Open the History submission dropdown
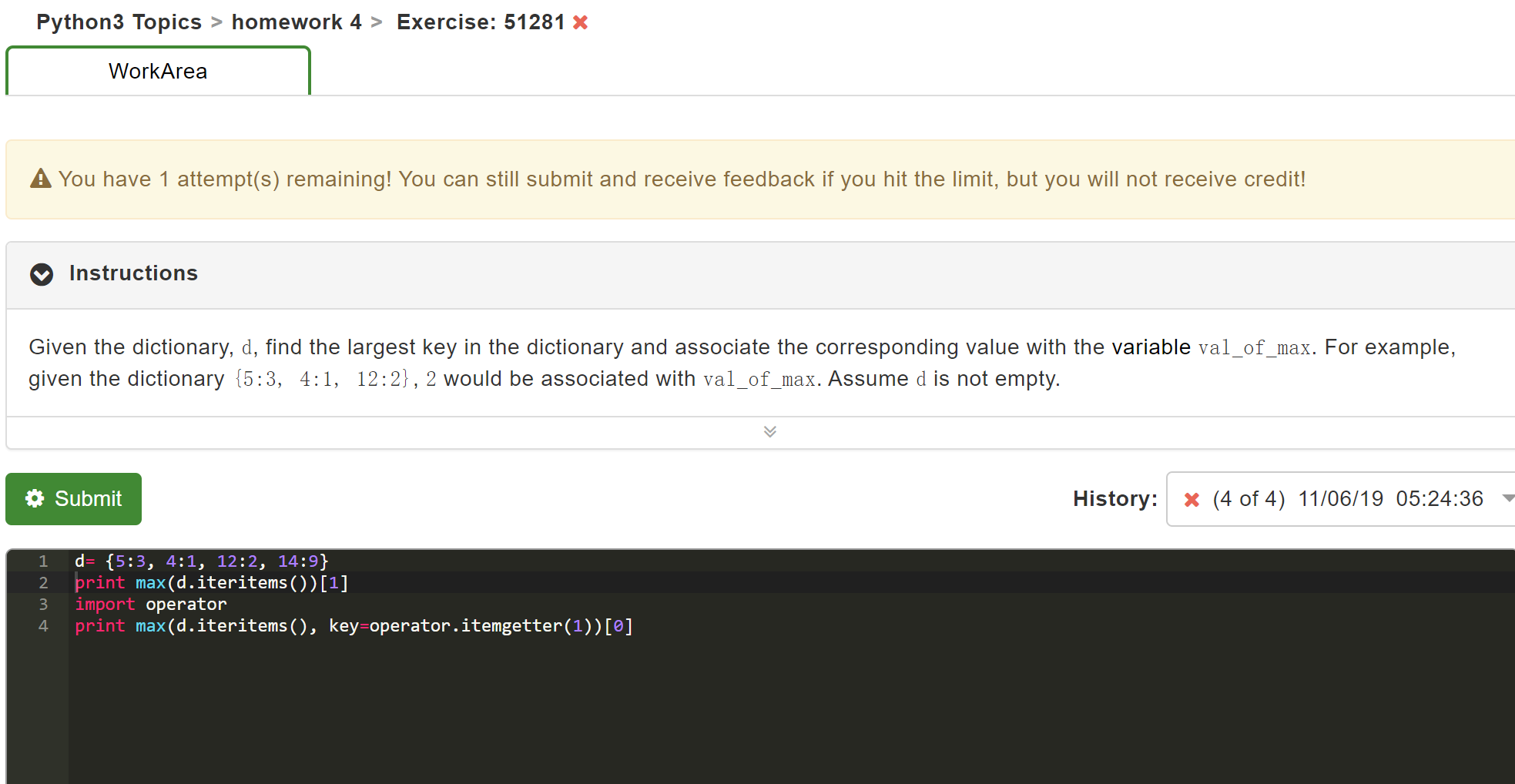 (1506, 499)
